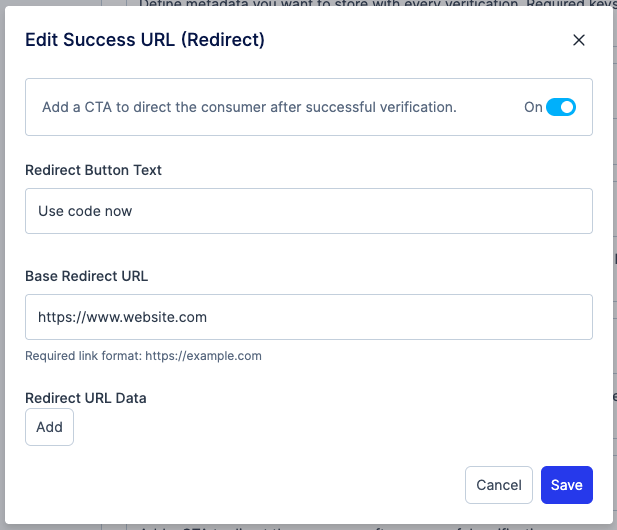Click the 'Base Redirect URL' label
The image size is (617, 530).
(x=86, y=276)
